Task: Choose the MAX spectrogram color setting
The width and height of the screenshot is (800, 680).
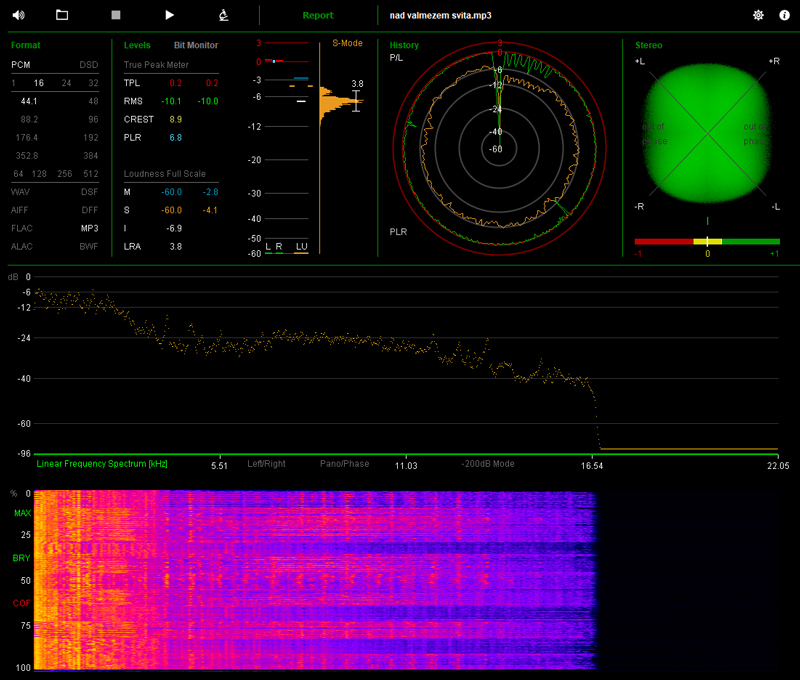Action: (22, 514)
